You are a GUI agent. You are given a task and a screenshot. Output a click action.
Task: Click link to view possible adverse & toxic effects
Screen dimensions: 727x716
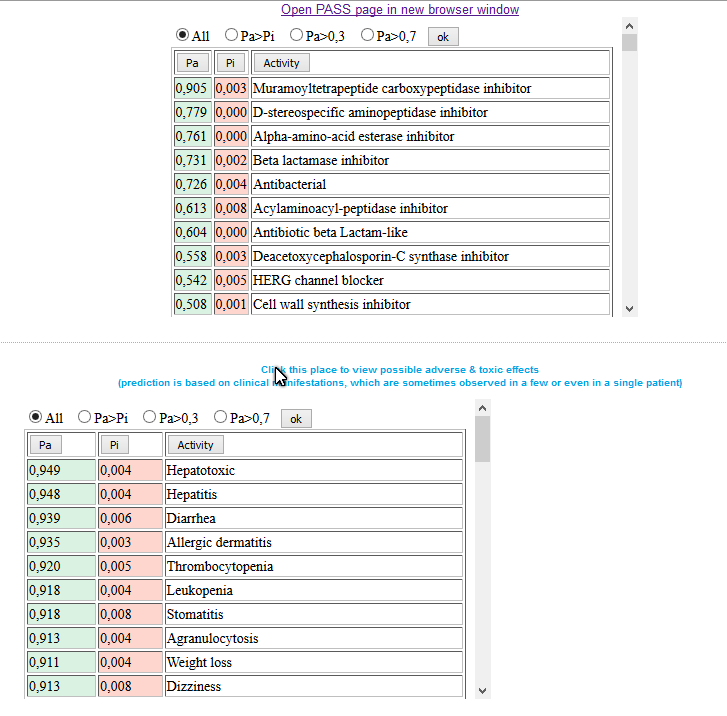click(400, 370)
